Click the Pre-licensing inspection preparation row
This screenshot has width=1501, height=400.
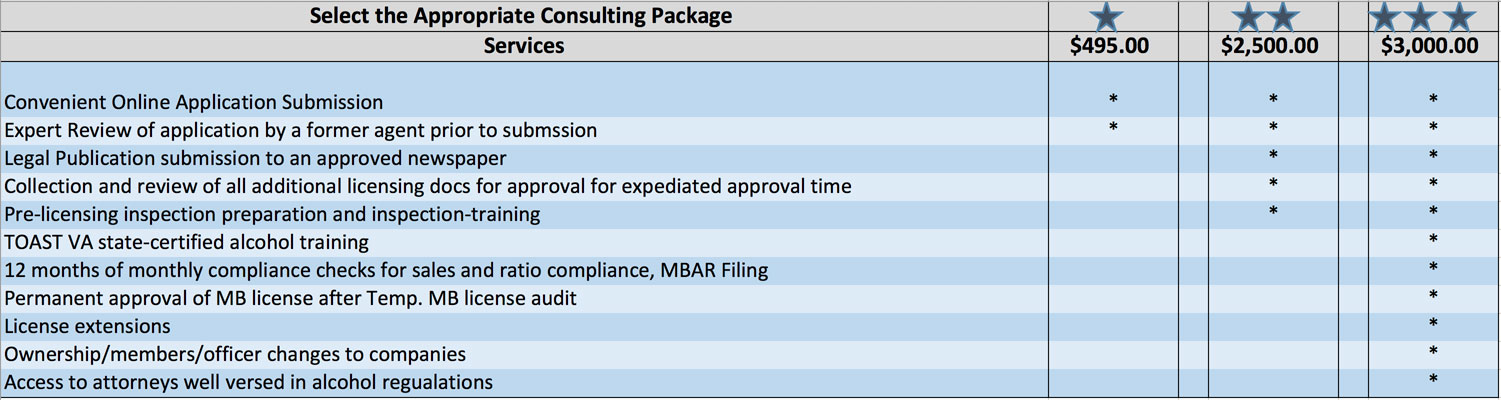point(272,214)
